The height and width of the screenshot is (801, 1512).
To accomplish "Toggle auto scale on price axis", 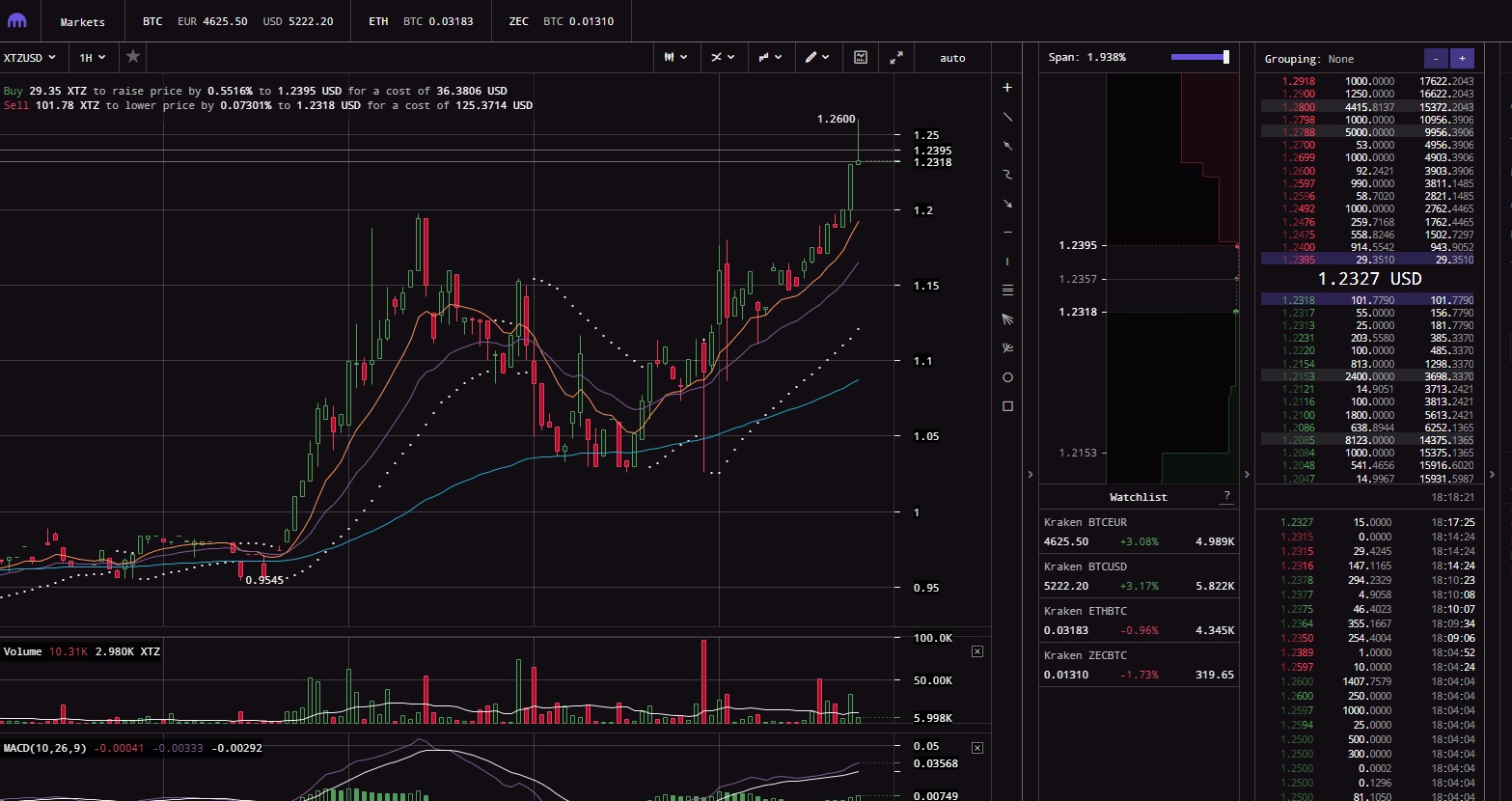I will [x=952, y=58].
